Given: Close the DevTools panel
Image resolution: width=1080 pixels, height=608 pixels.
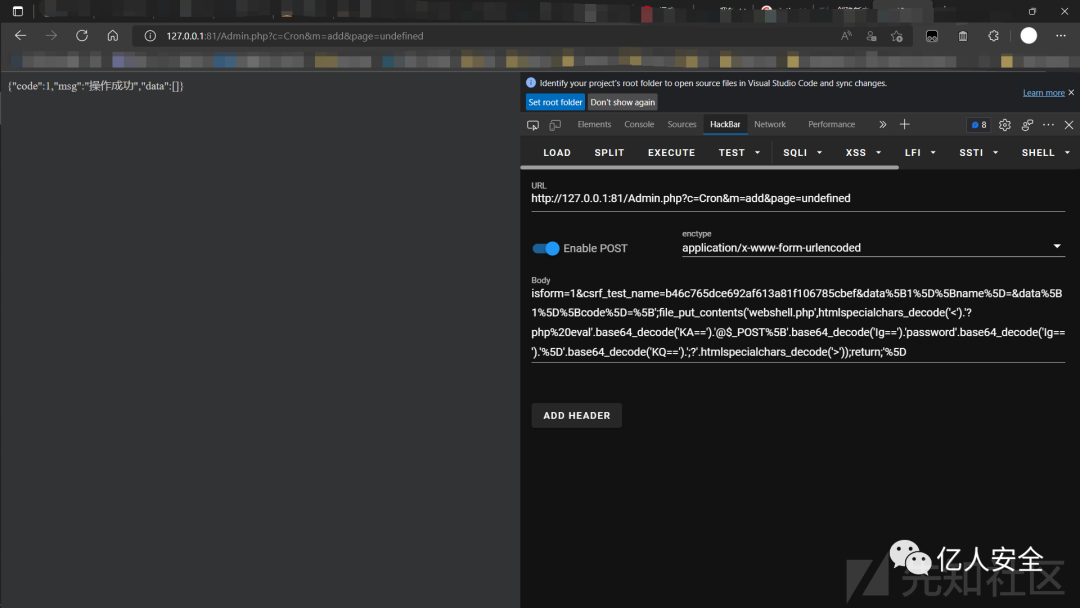Looking at the screenshot, I should tap(1068, 125).
